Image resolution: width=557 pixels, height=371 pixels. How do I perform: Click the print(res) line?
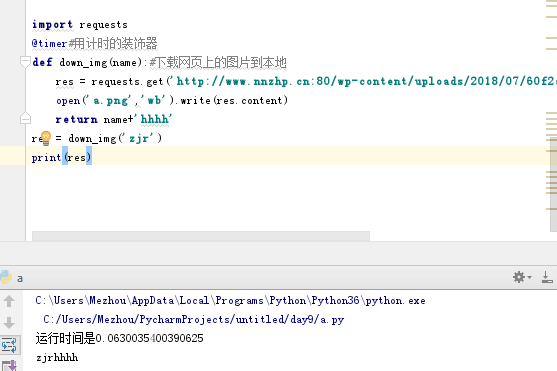click(61, 157)
